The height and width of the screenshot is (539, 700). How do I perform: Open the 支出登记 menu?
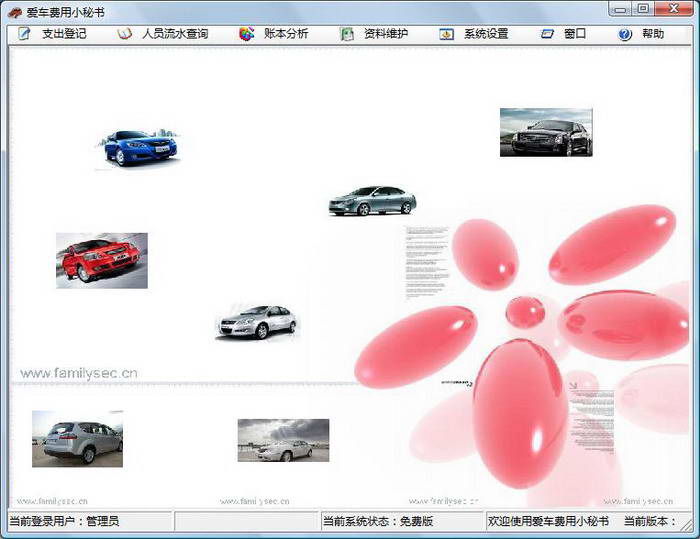(64, 34)
